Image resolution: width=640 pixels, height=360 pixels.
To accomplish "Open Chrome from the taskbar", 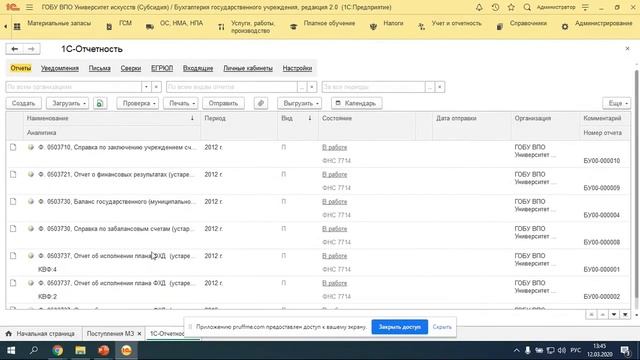I will (58, 351).
